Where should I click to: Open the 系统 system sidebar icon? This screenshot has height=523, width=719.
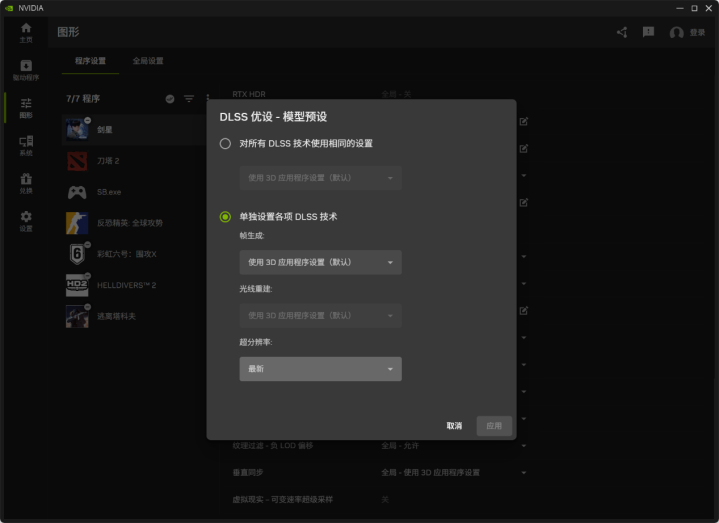click(x=26, y=146)
